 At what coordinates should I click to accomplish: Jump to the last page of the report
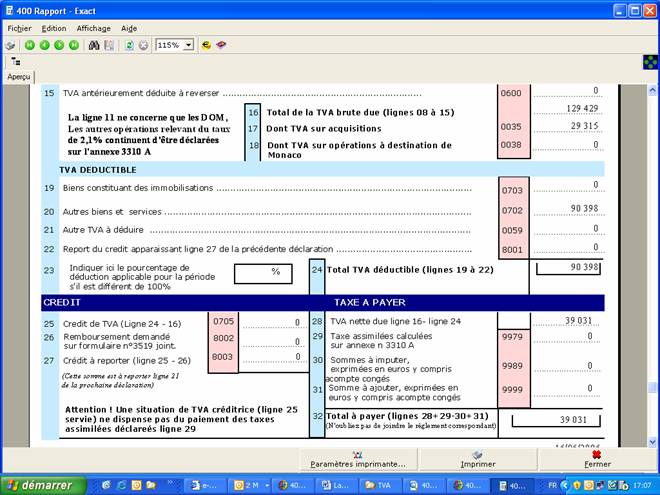74,45
